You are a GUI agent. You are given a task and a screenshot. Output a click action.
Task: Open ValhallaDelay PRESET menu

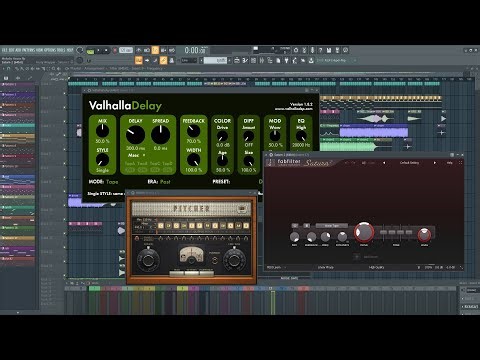click(x=221, y=182)
